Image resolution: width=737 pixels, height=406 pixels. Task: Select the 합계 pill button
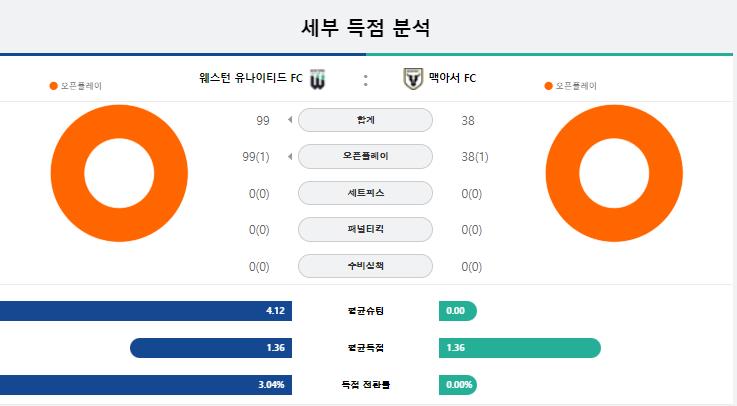coord(365,120)
